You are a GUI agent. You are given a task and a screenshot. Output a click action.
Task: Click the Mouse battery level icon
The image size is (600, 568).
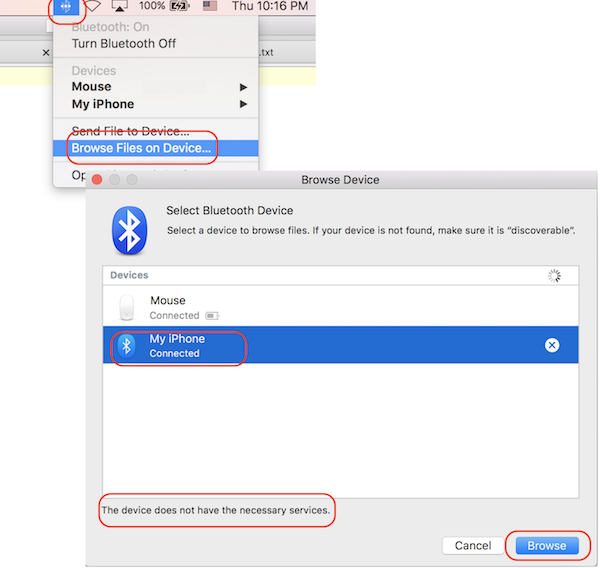click(212, 316)
